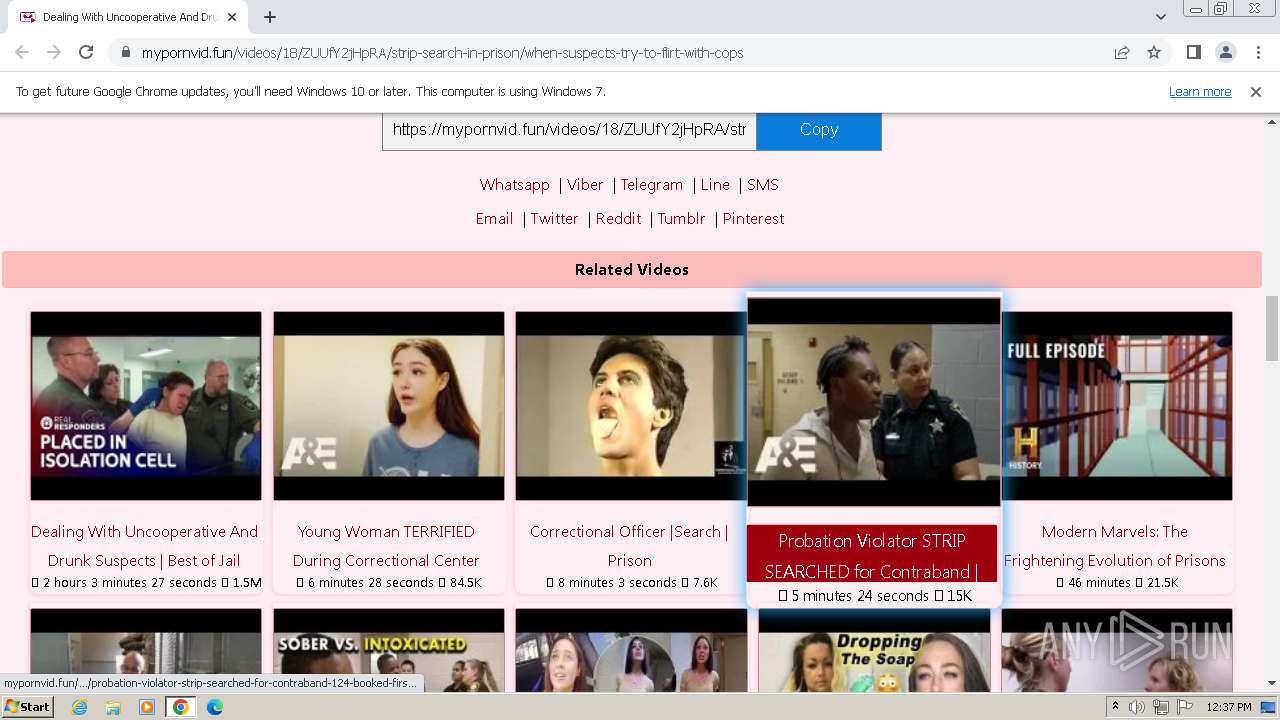This screenshot has width=1280, height=720.
Task: Share on Reddit
Action: coord(618,219)
